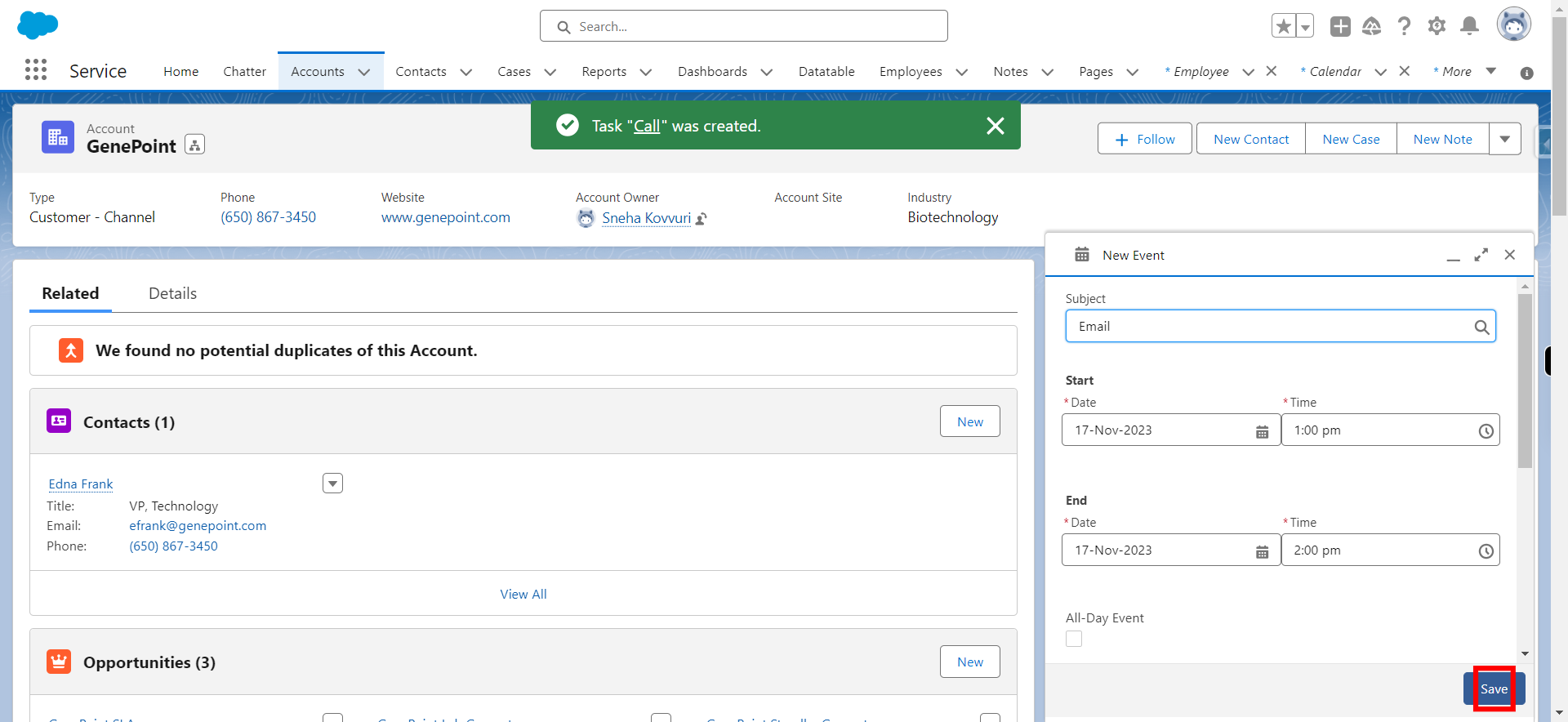1568x722 pixels.
Task: Close the Task created toast message
Action: [x=995, y=126]
